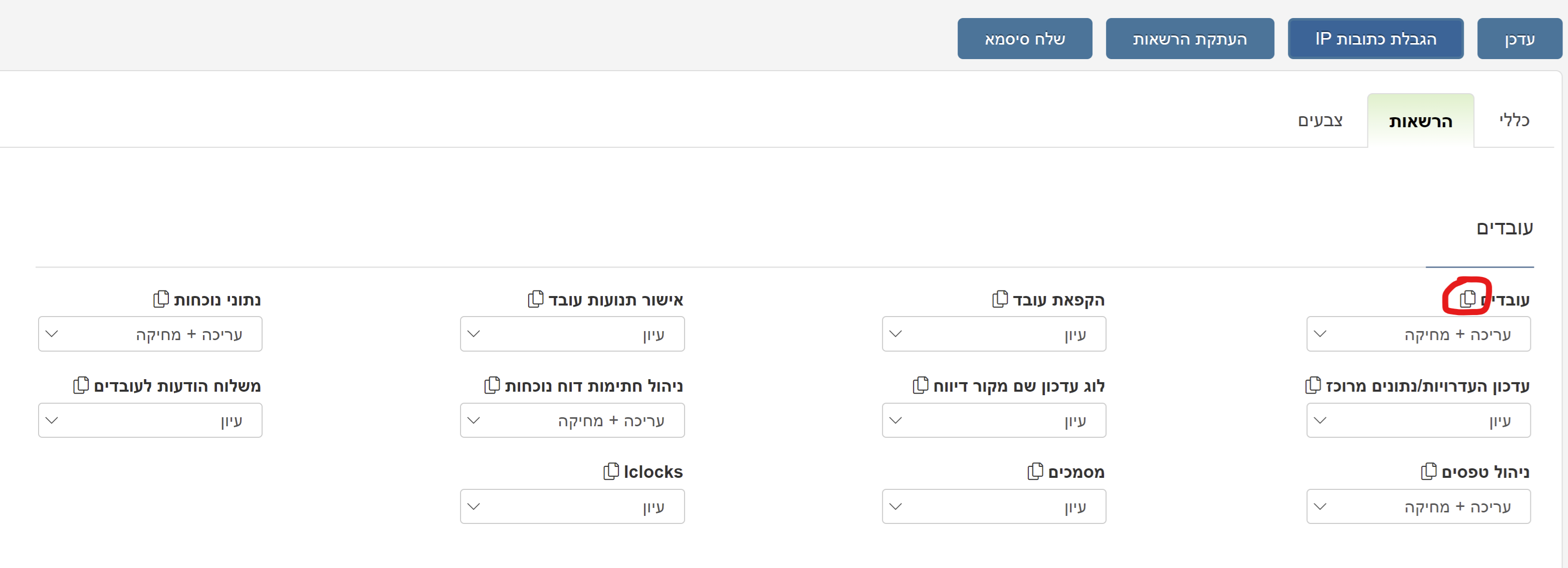Switch to the כללי tab
This screenshot has width=1568, height=568.
pyautogui.click(x=1513, y=120)
